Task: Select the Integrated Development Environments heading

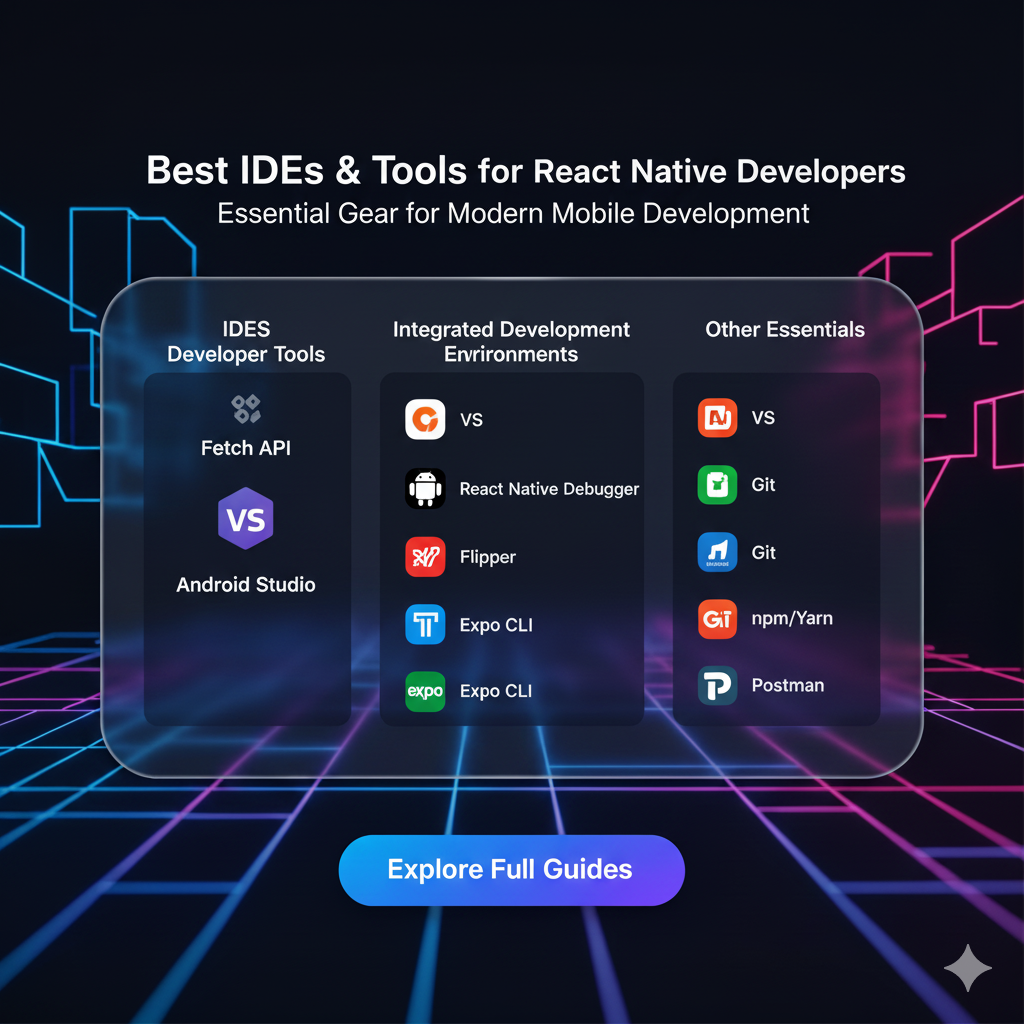Action: [511, 341]
